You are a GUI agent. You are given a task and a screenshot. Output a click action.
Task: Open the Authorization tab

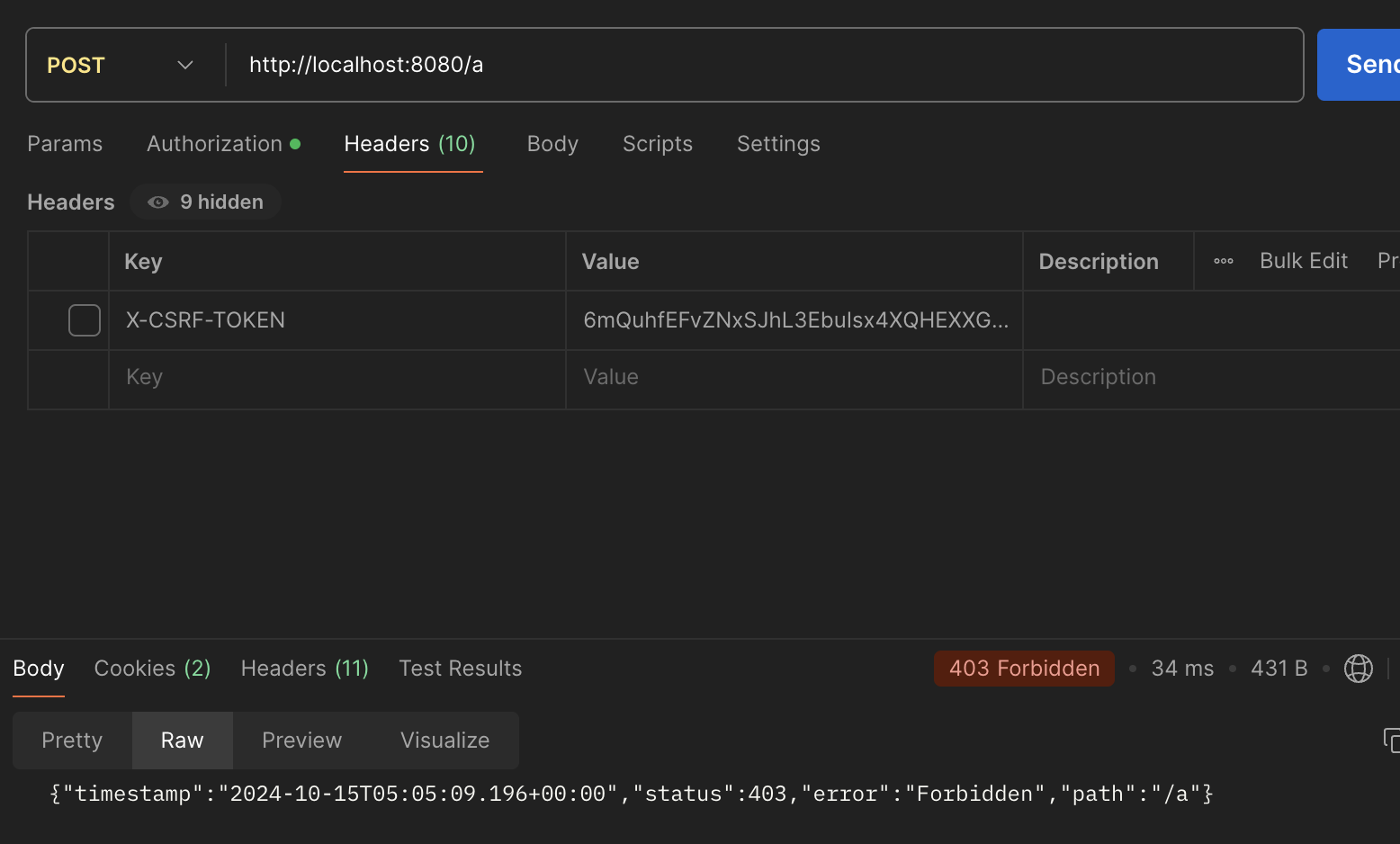click(215, 144)
